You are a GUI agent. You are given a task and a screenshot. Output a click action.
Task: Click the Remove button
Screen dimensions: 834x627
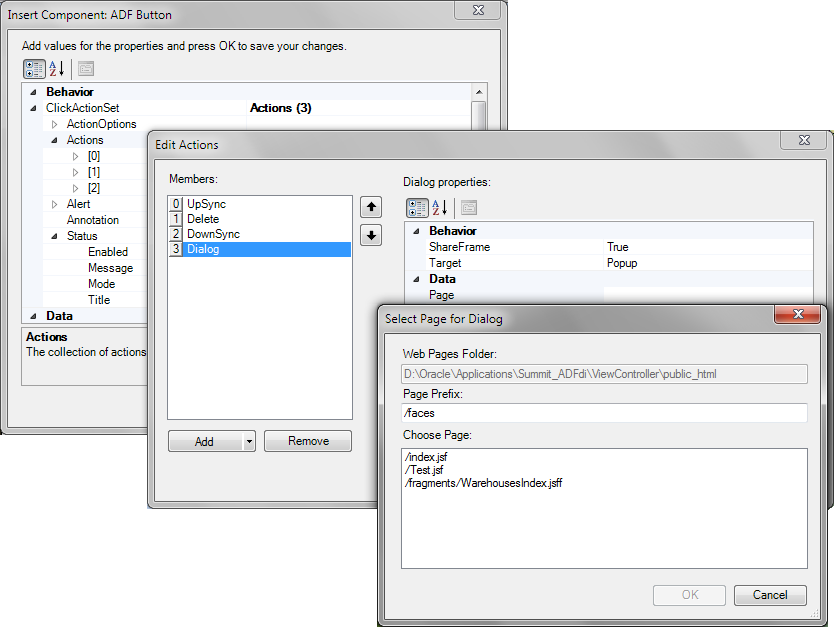coord(308,441)
